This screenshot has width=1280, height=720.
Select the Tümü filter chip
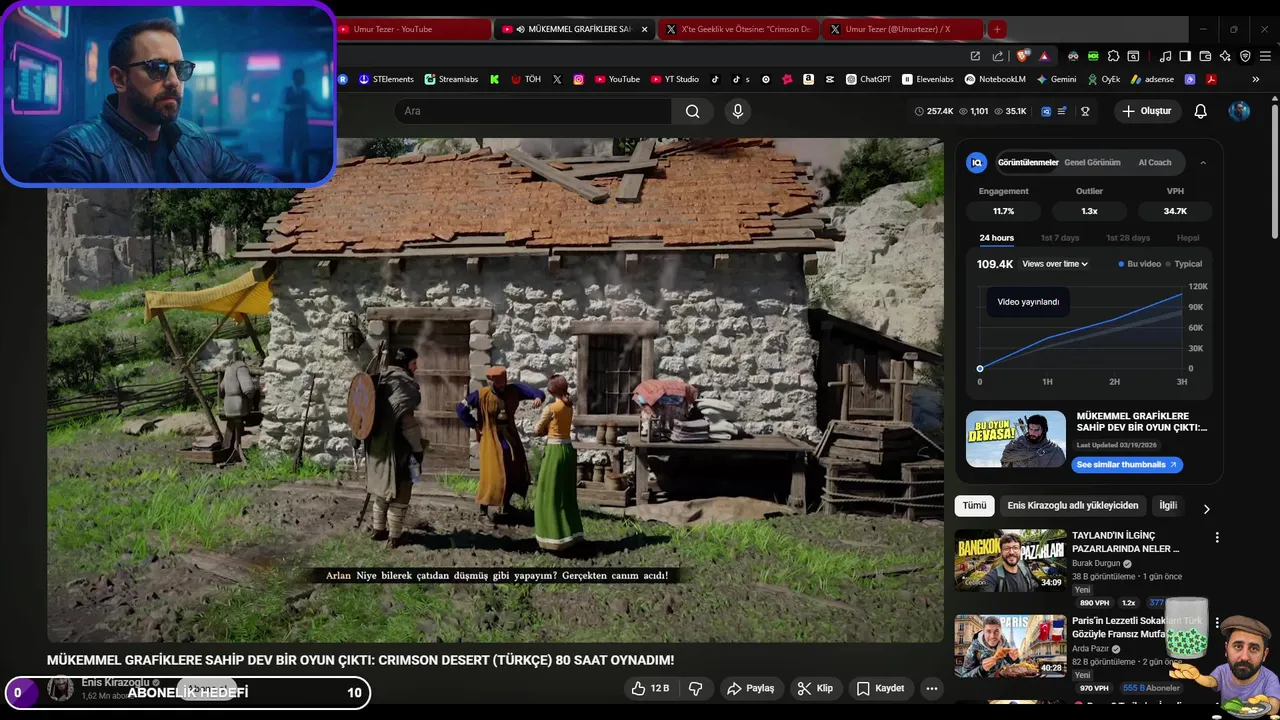click(x=974, y=506)
